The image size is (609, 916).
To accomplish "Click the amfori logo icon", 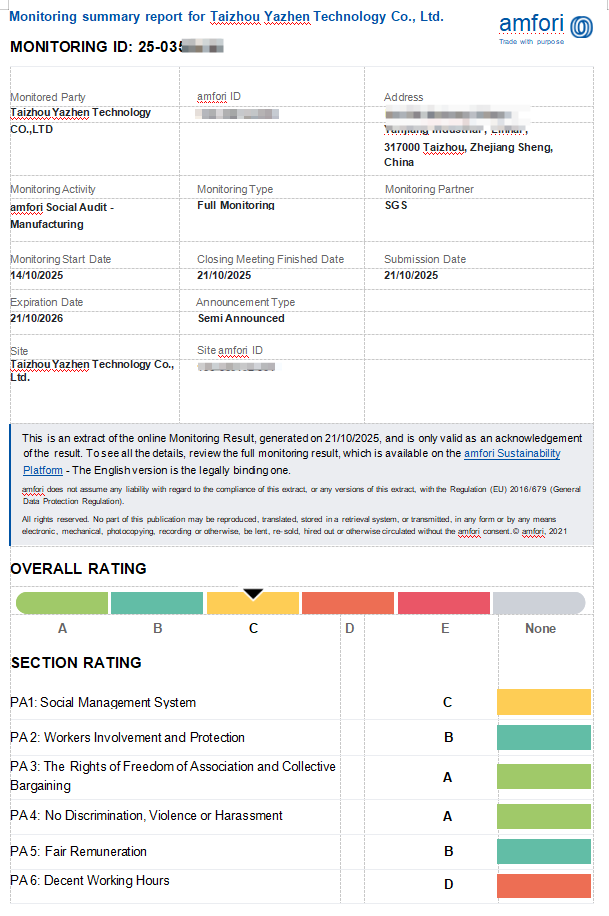I will 582,26.
